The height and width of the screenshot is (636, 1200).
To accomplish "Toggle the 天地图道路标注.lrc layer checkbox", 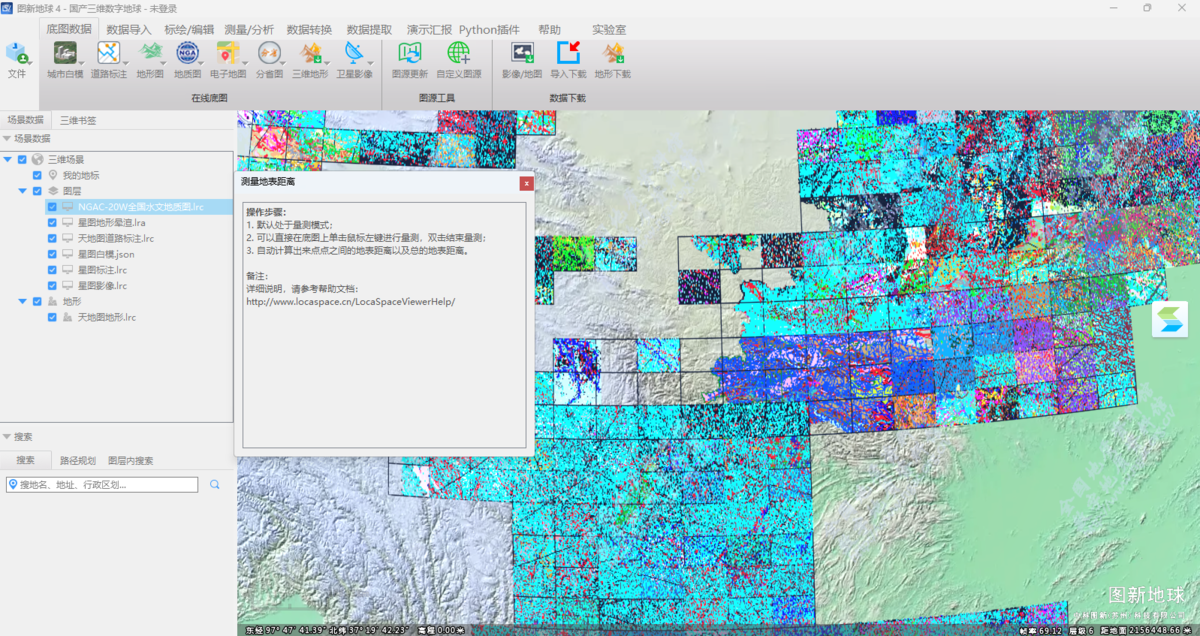I will click(53, 239).
